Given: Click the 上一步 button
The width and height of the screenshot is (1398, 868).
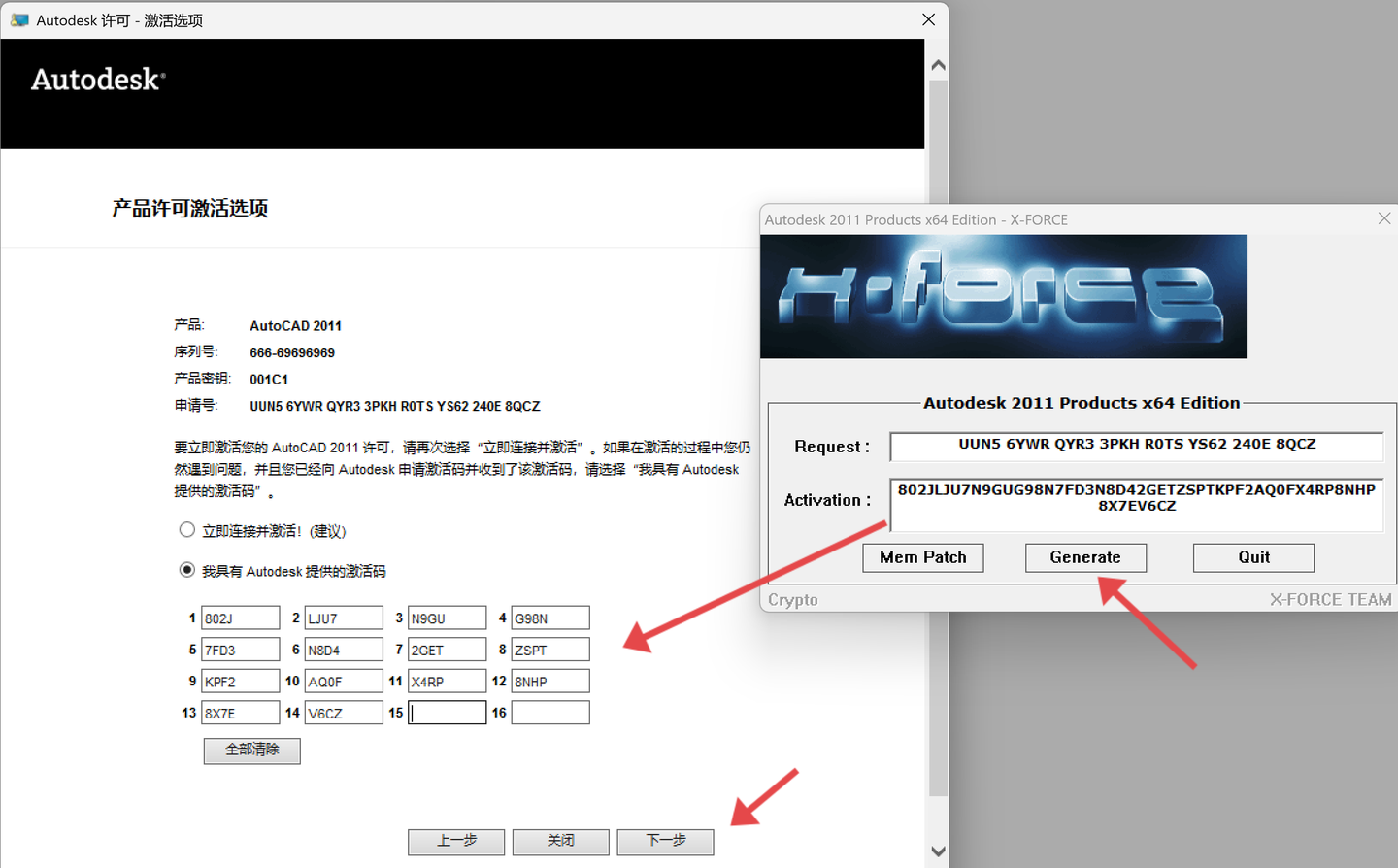Looking at the screenshot, I should [456, 842].
